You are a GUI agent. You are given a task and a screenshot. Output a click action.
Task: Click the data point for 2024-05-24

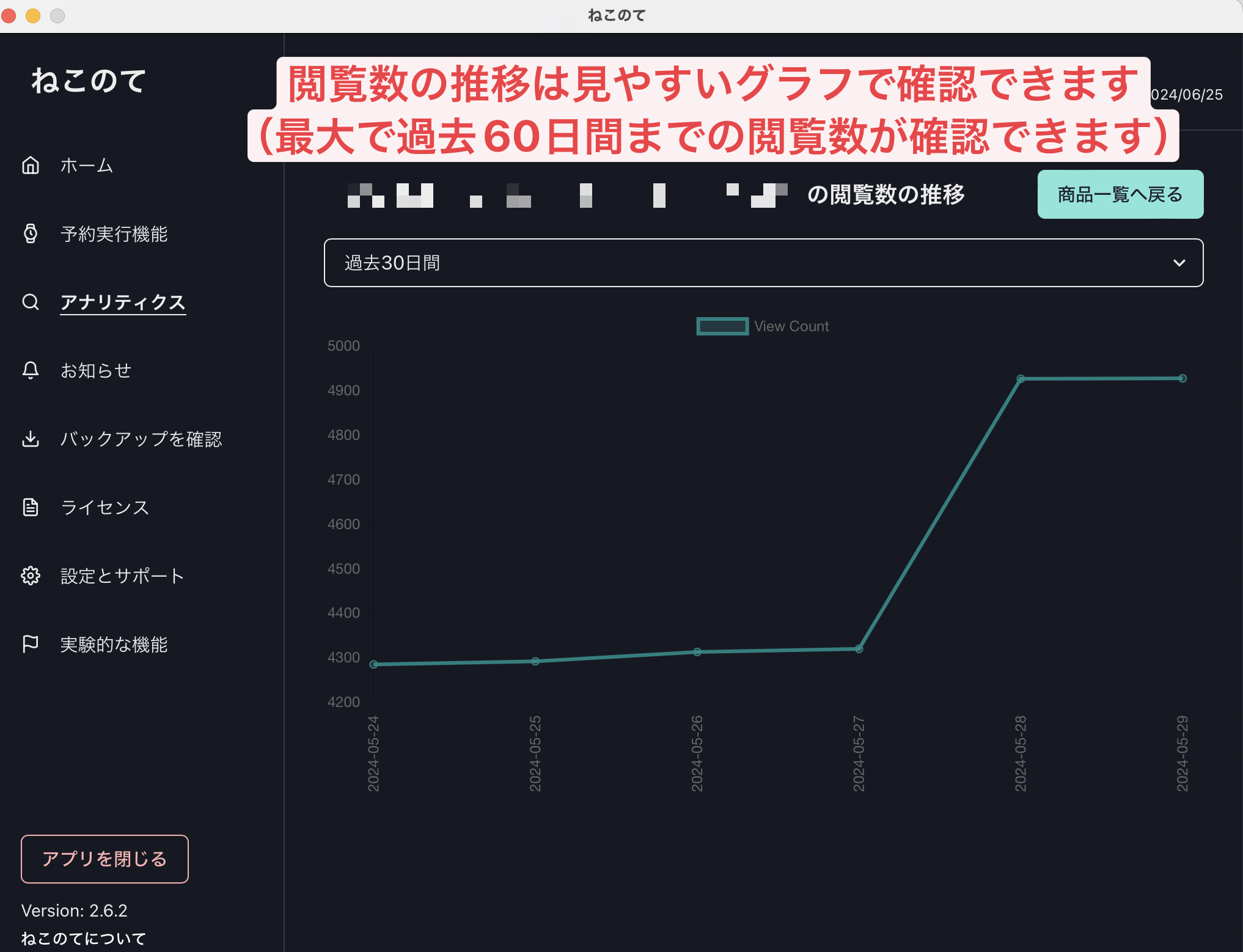click(x=374, y=664)
